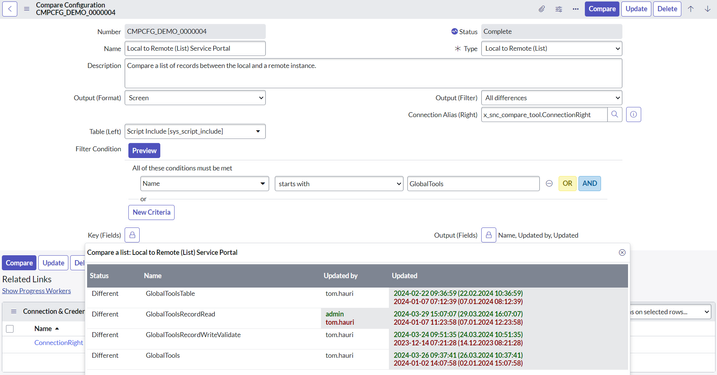Open the Output (Filter) dropdown
This screenshot has width=717, height=375.
(x=551, y=98)
